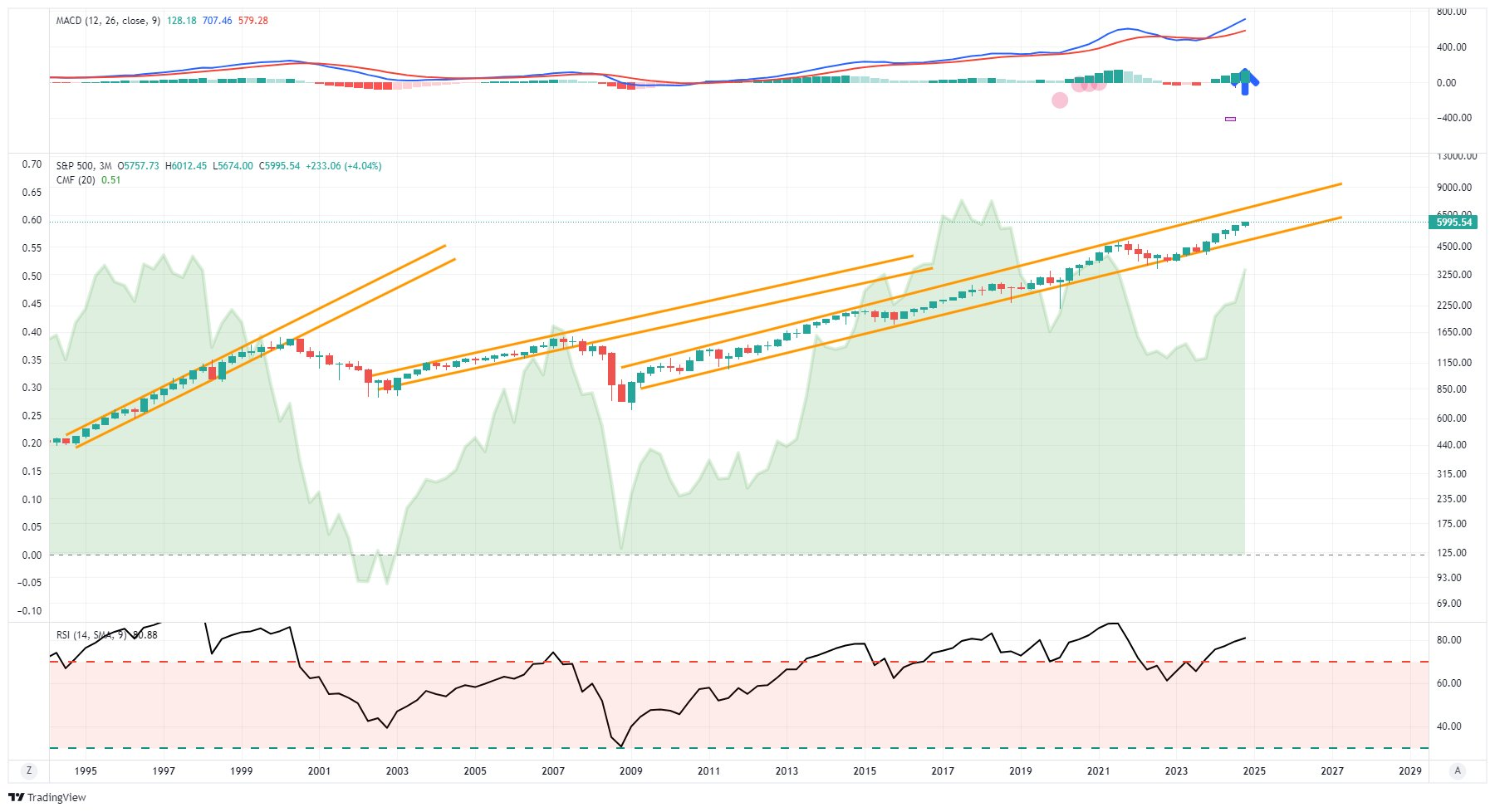The width and height of the screenshot is (1495, 812).
Task: Click the close price C5995.54
Action: (x=279, y=166)
